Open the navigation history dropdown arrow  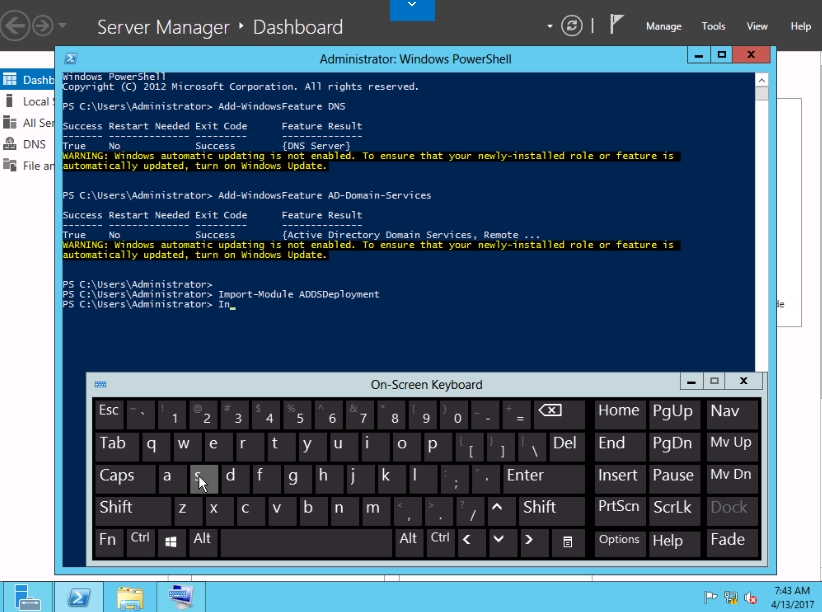(64, 26)
